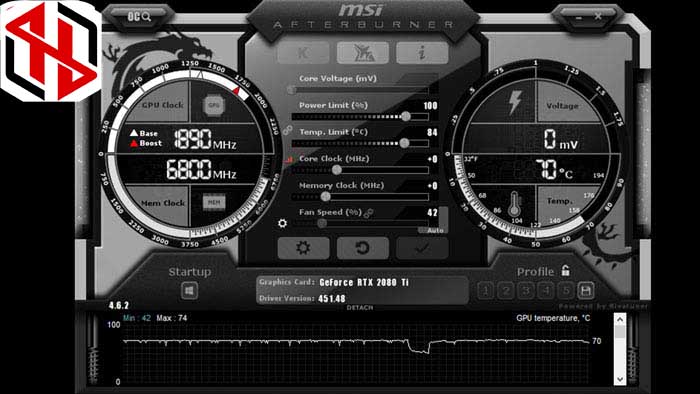Click the 1890 MHz GPU clock reading

[205, 139]
